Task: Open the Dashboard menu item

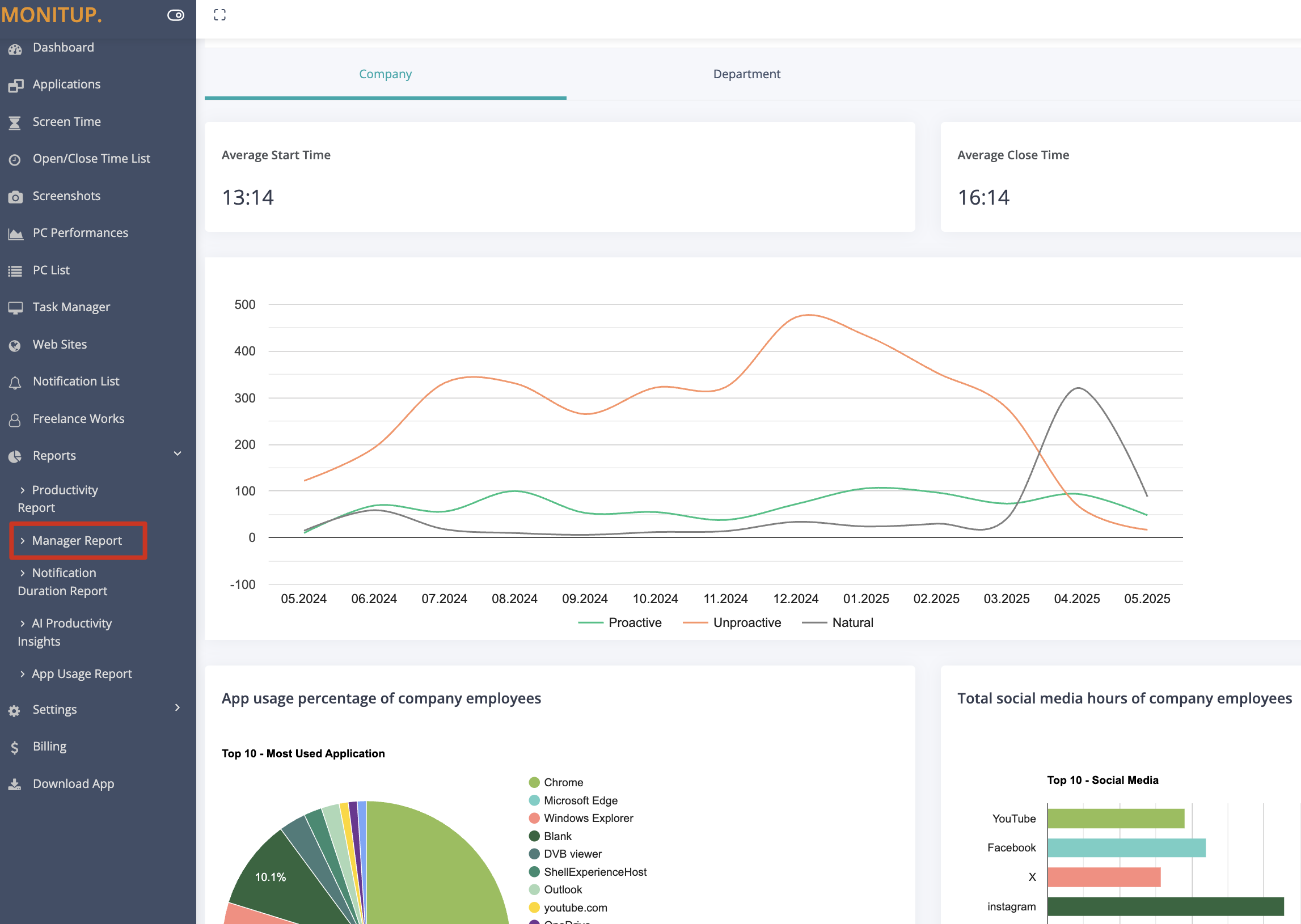Action: [x=63, y=47]
